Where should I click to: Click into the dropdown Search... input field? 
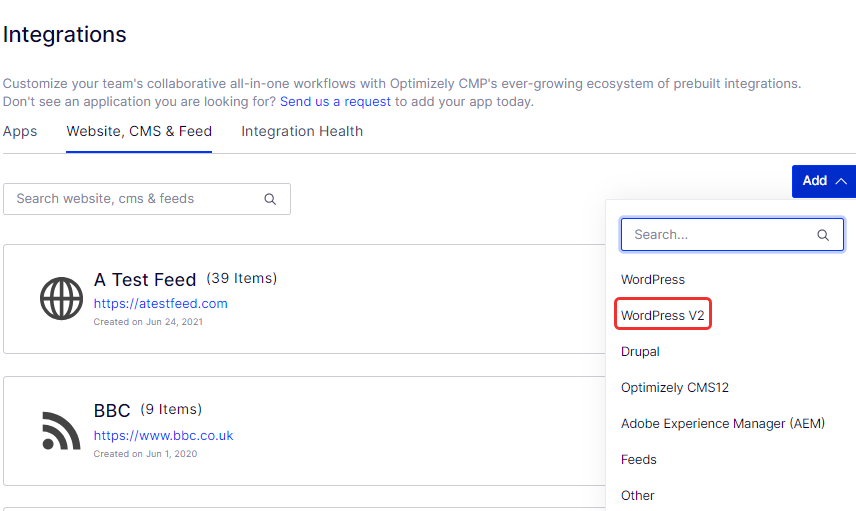click(x=732, y=235)
